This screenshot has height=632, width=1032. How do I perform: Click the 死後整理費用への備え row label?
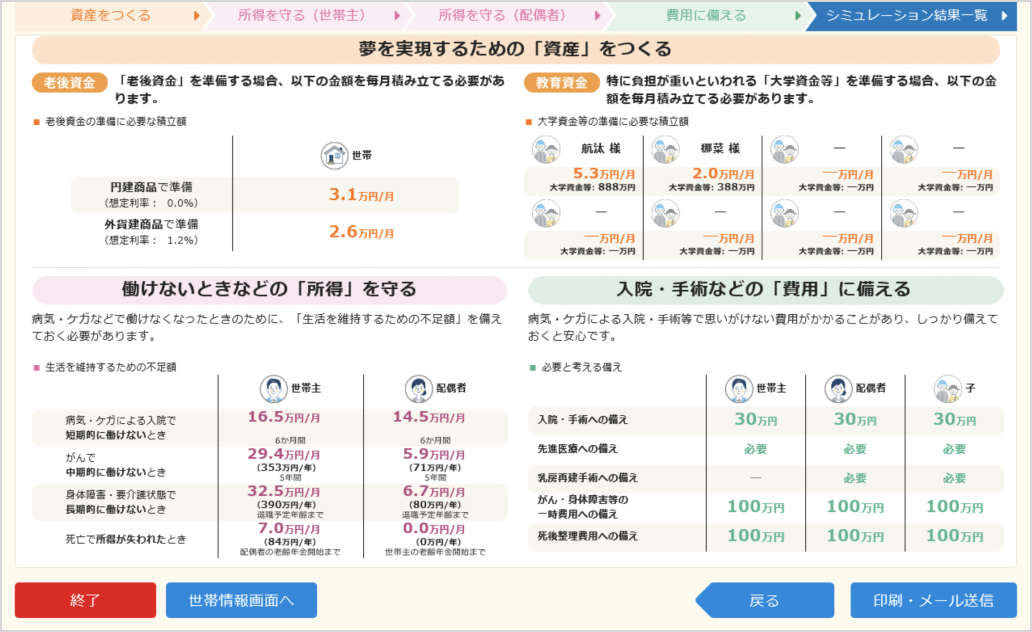click(x=587, y=536)
